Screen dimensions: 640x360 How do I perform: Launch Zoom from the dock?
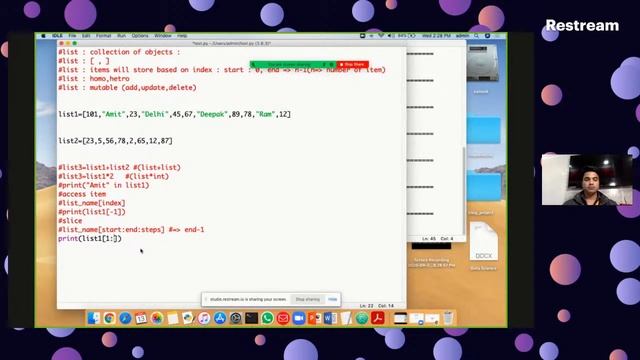pyautogui.click(x=299, y=318)
